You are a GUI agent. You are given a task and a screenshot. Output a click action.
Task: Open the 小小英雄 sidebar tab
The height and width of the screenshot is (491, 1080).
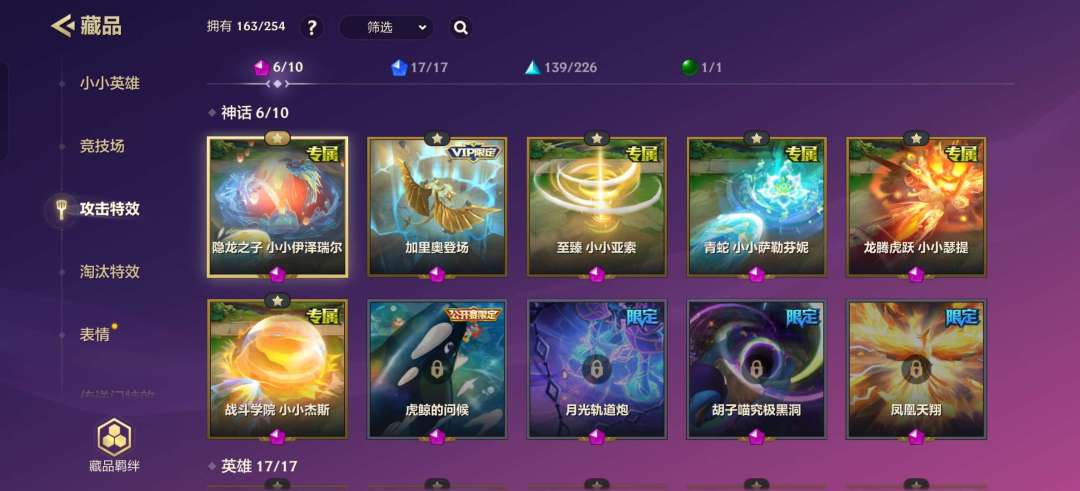click(110, 84)
